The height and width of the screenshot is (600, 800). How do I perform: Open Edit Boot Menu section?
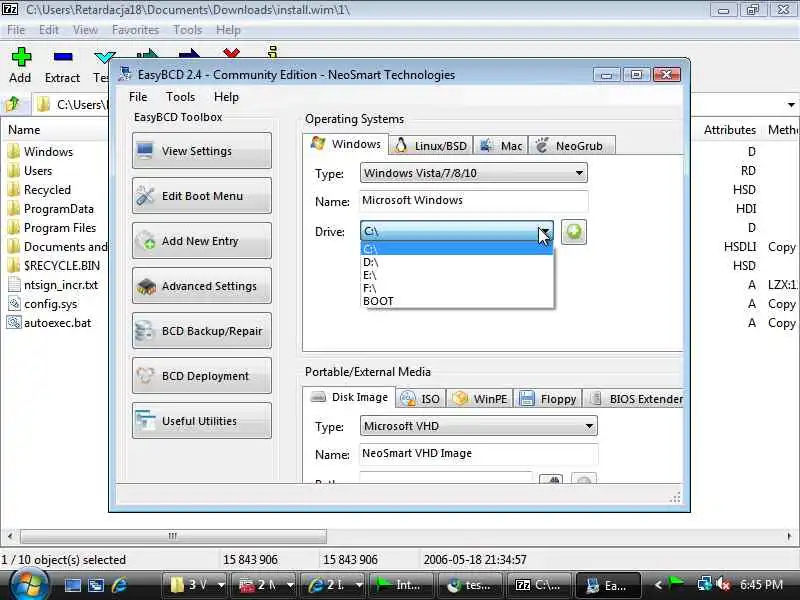click(x=202, y=196)
